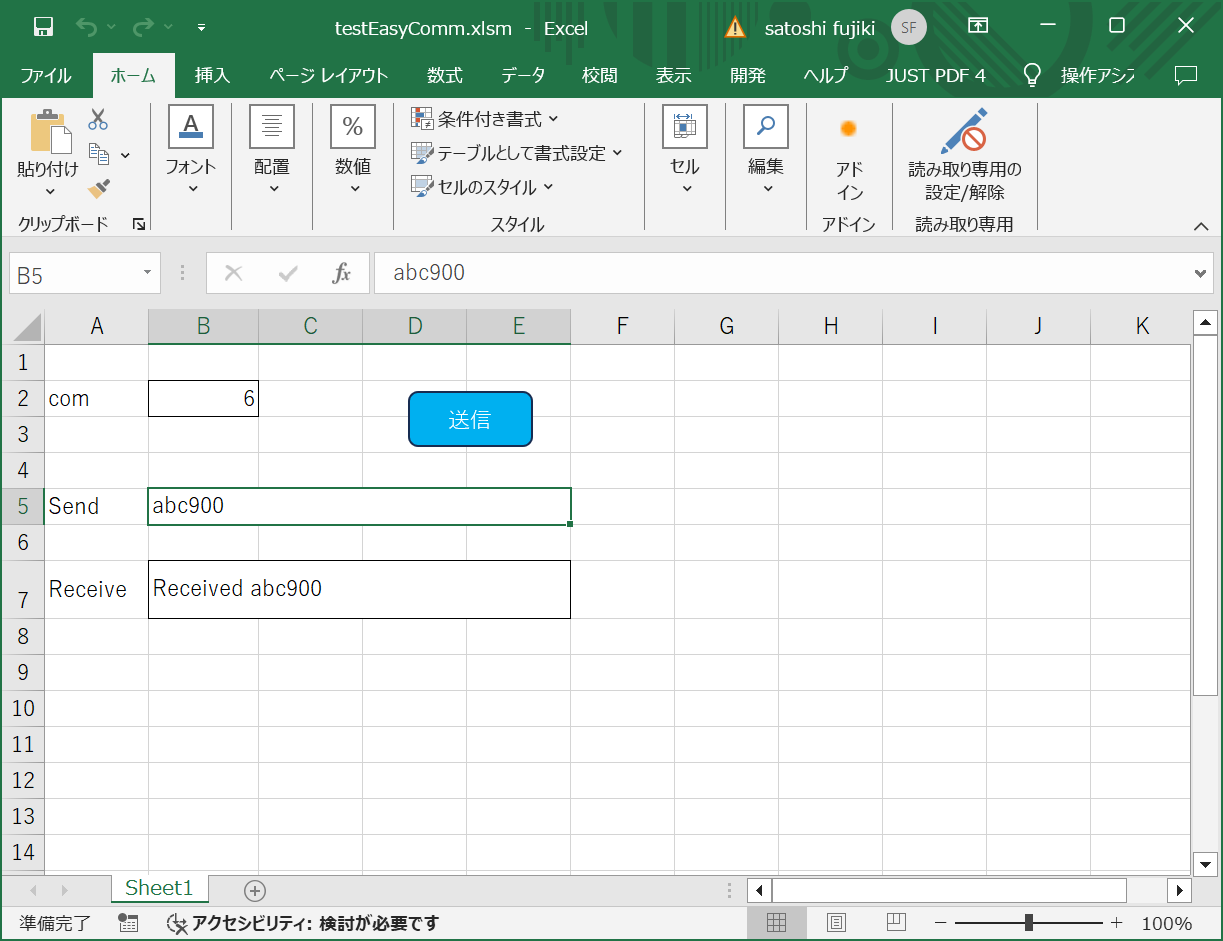The image size is (1223, 941).
Task: Click the Cut scissors icon
Action: [98, 120]
